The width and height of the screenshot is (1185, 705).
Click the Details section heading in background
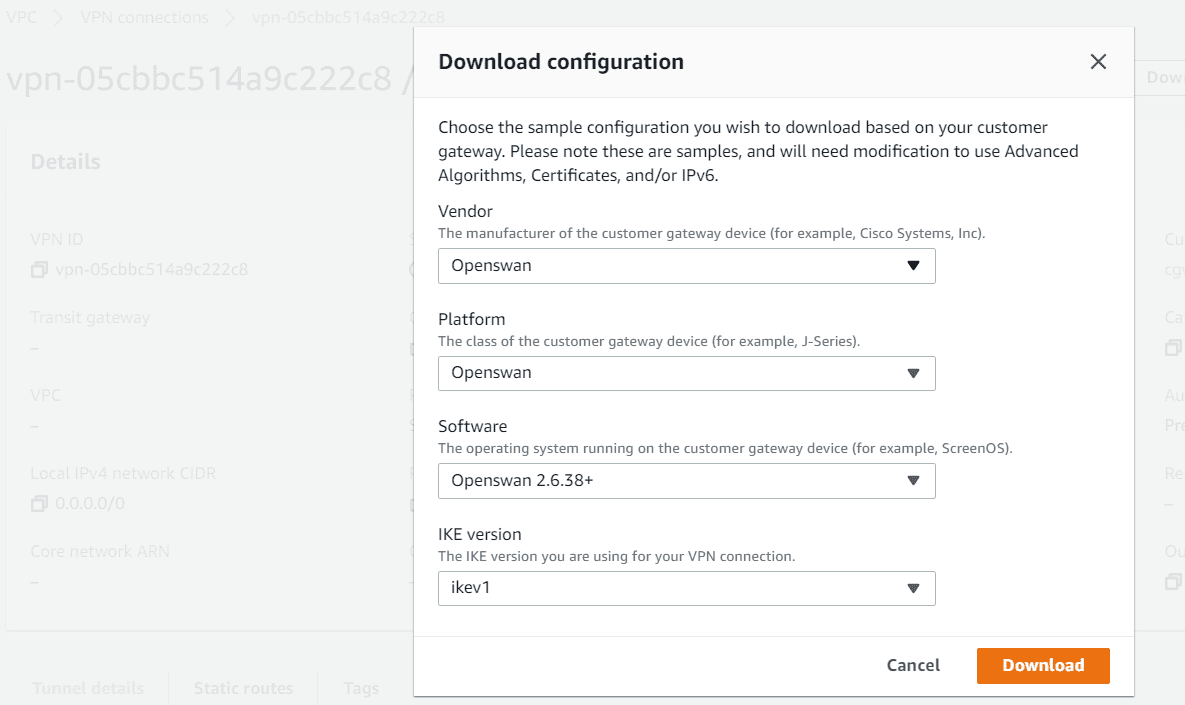66,162
